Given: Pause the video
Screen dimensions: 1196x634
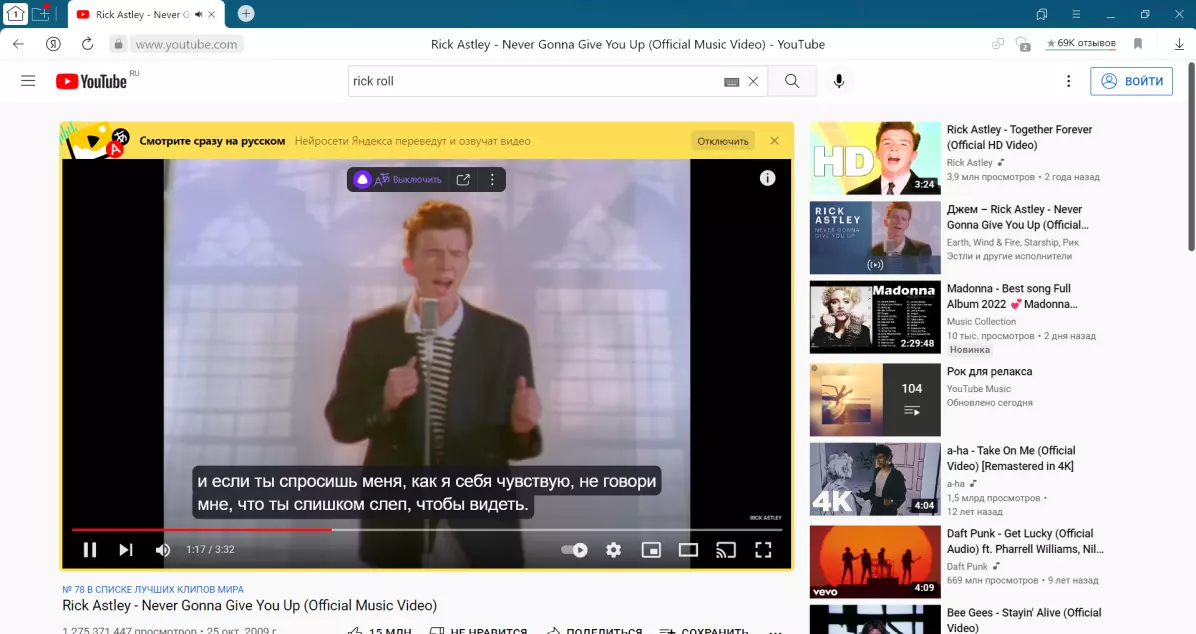Looking at the screenshot, I should 90,549.
